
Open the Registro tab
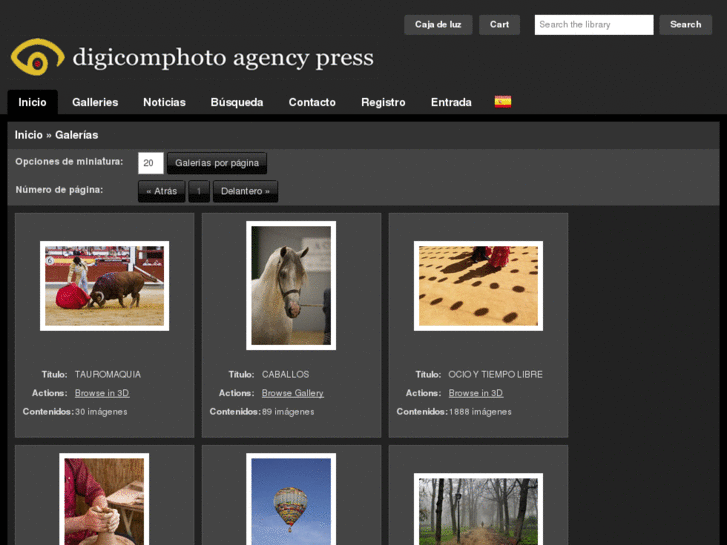coord(383,102)
